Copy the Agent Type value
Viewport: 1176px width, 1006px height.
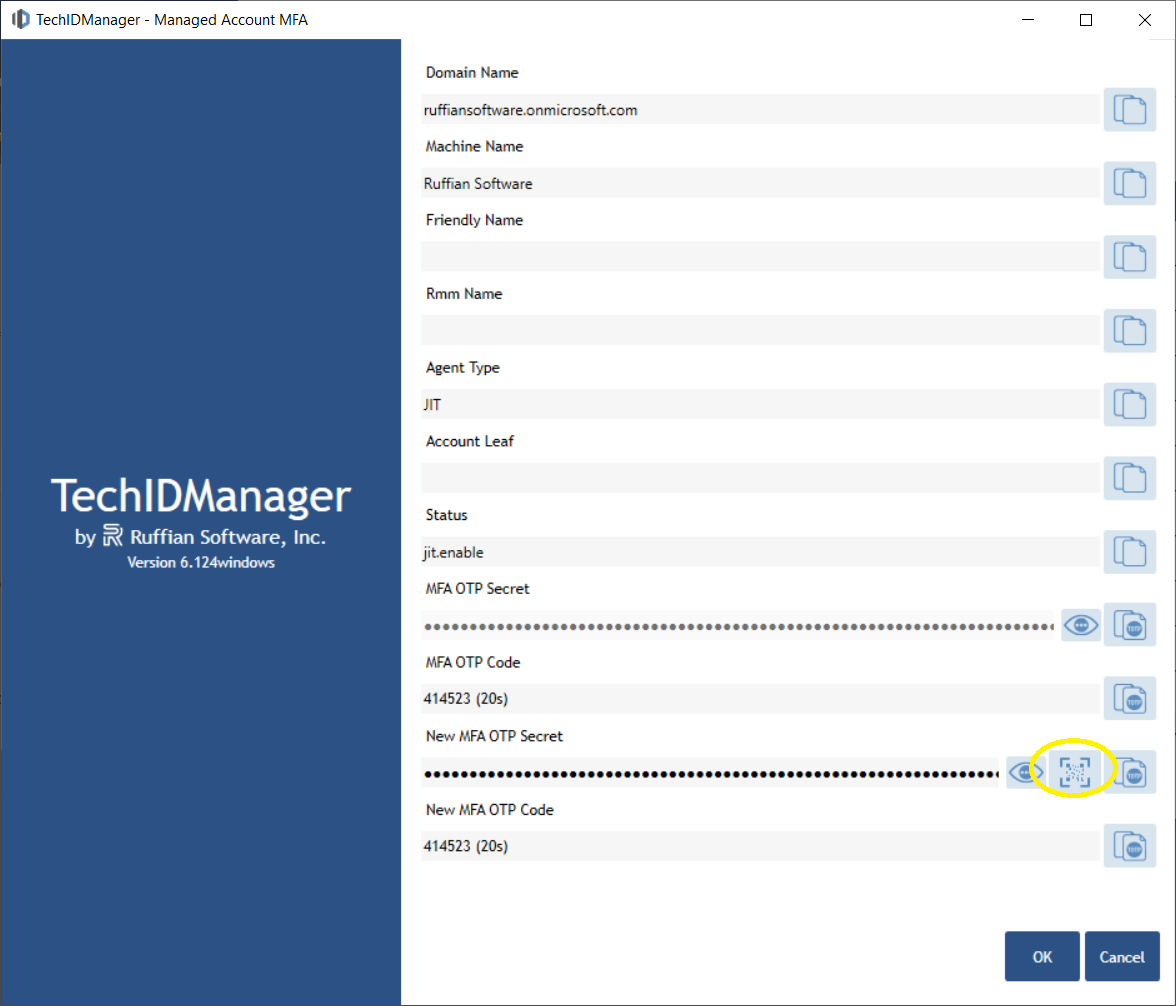1129,405
